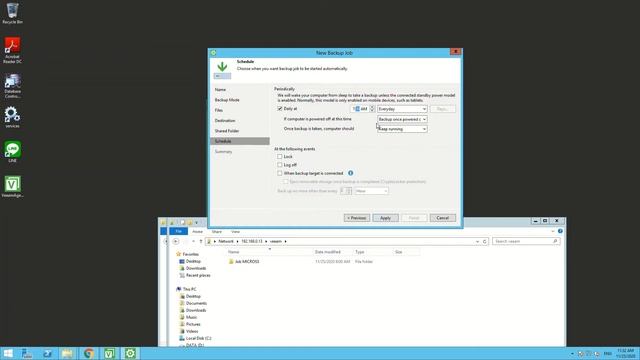Click the Apply button
The image size is (640, 360).
click(x=385, y=218)
